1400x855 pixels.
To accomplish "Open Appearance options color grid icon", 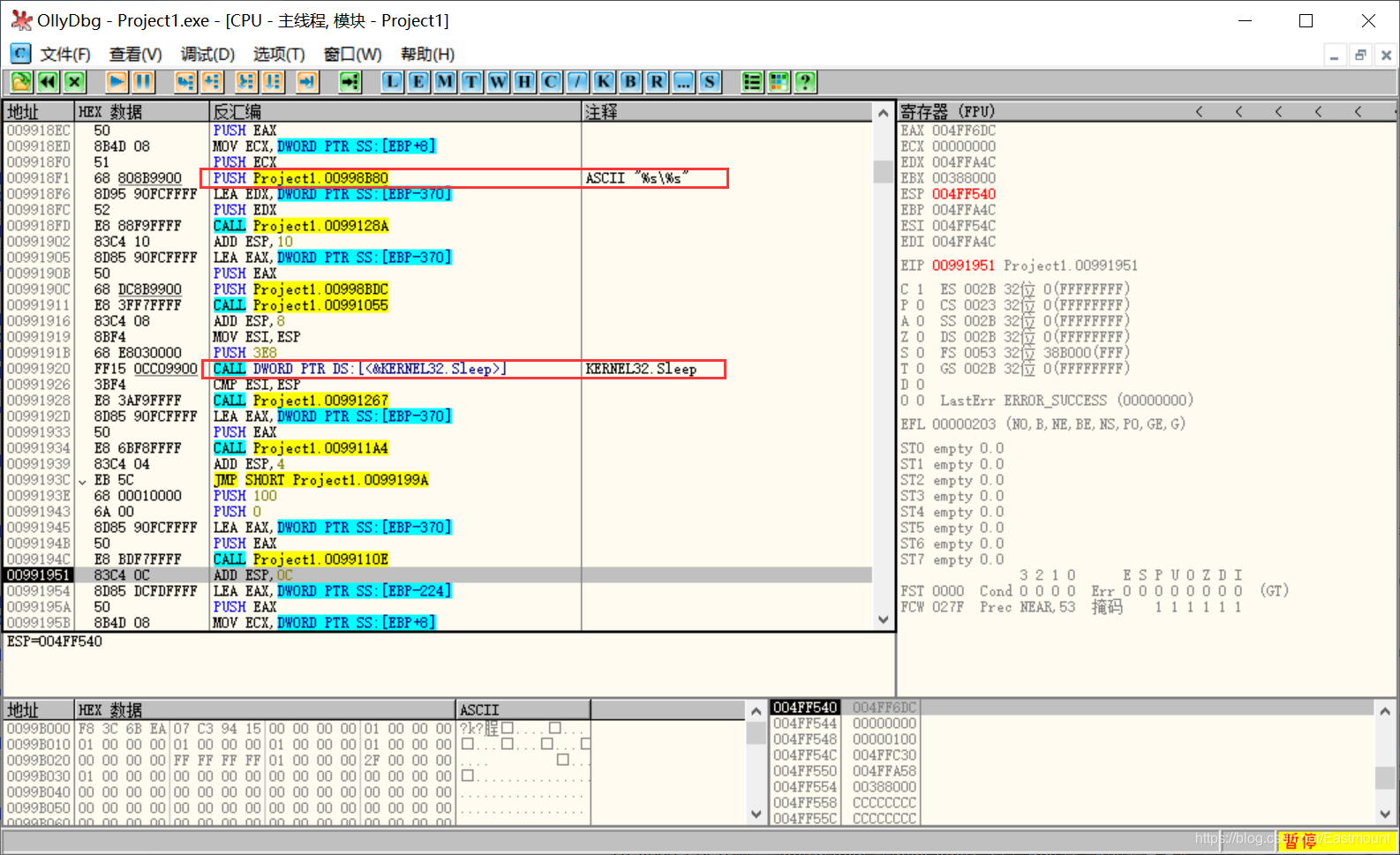I will 779,82.
